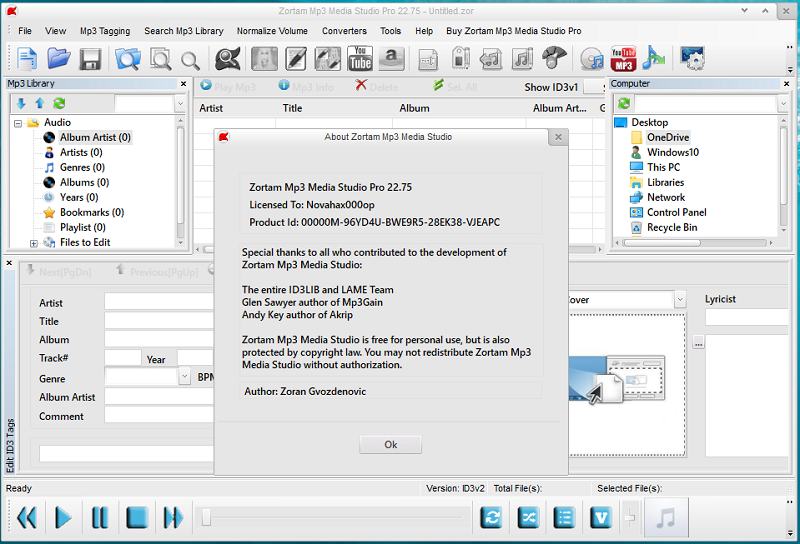The width and height of the screenshot is (800, 544).
Task: Open the Genre dropdown arrow
Action: [x=184, y=377]
